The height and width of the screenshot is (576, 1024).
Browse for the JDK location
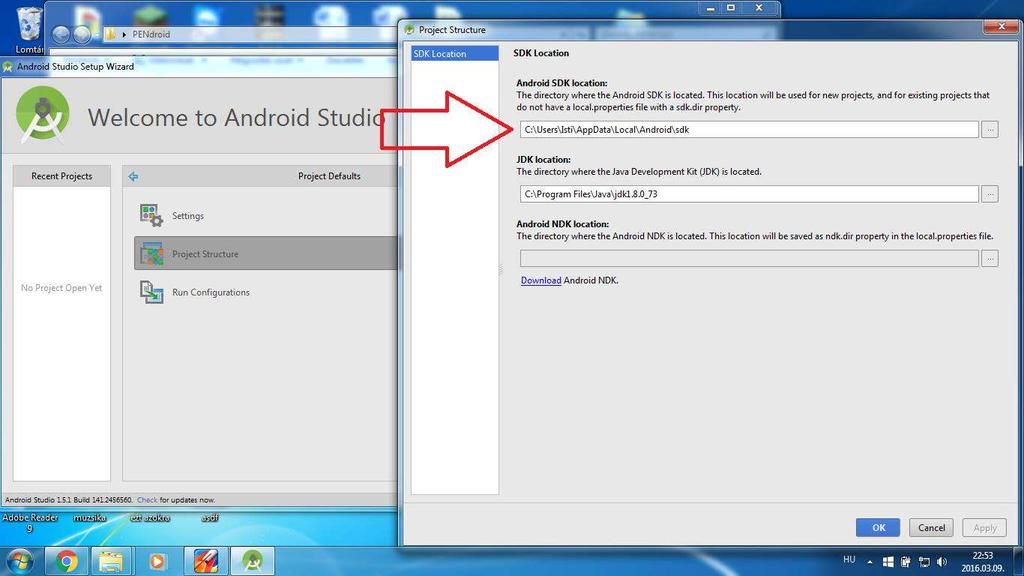click(990, 194)
